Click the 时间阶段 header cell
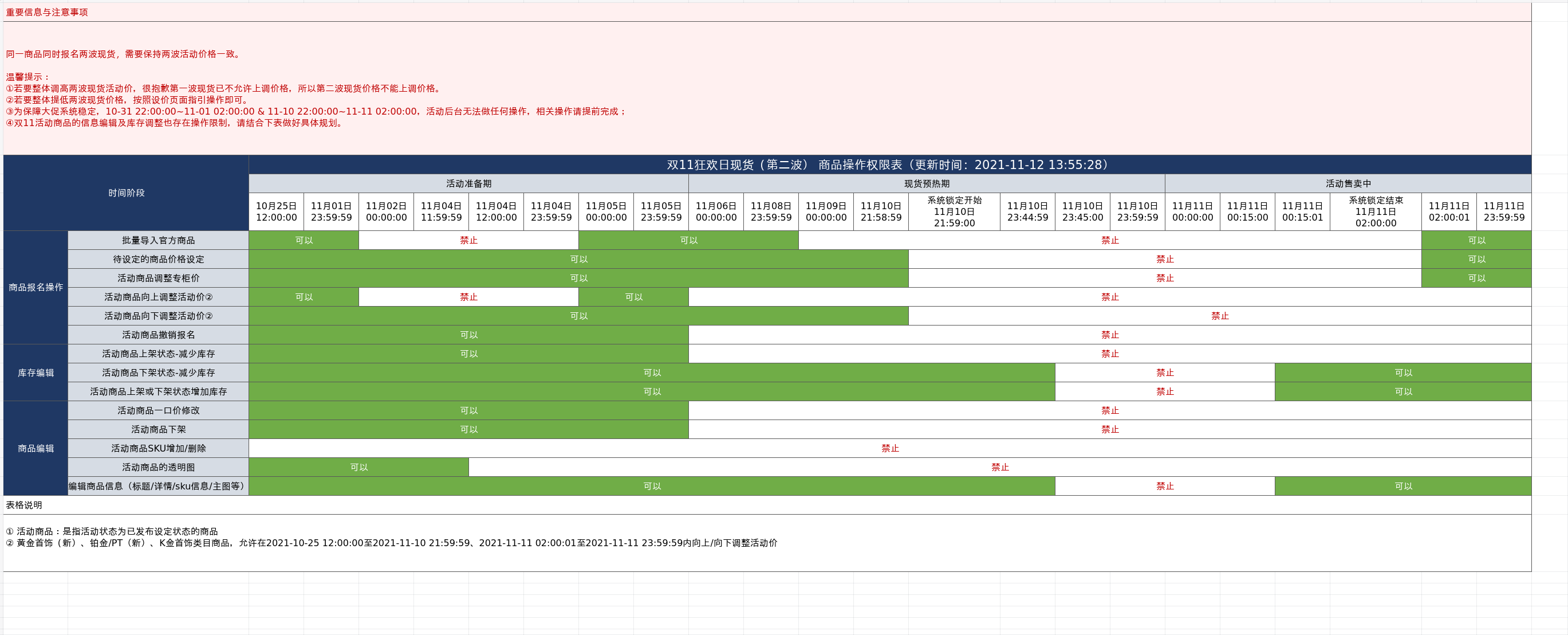 126,193
